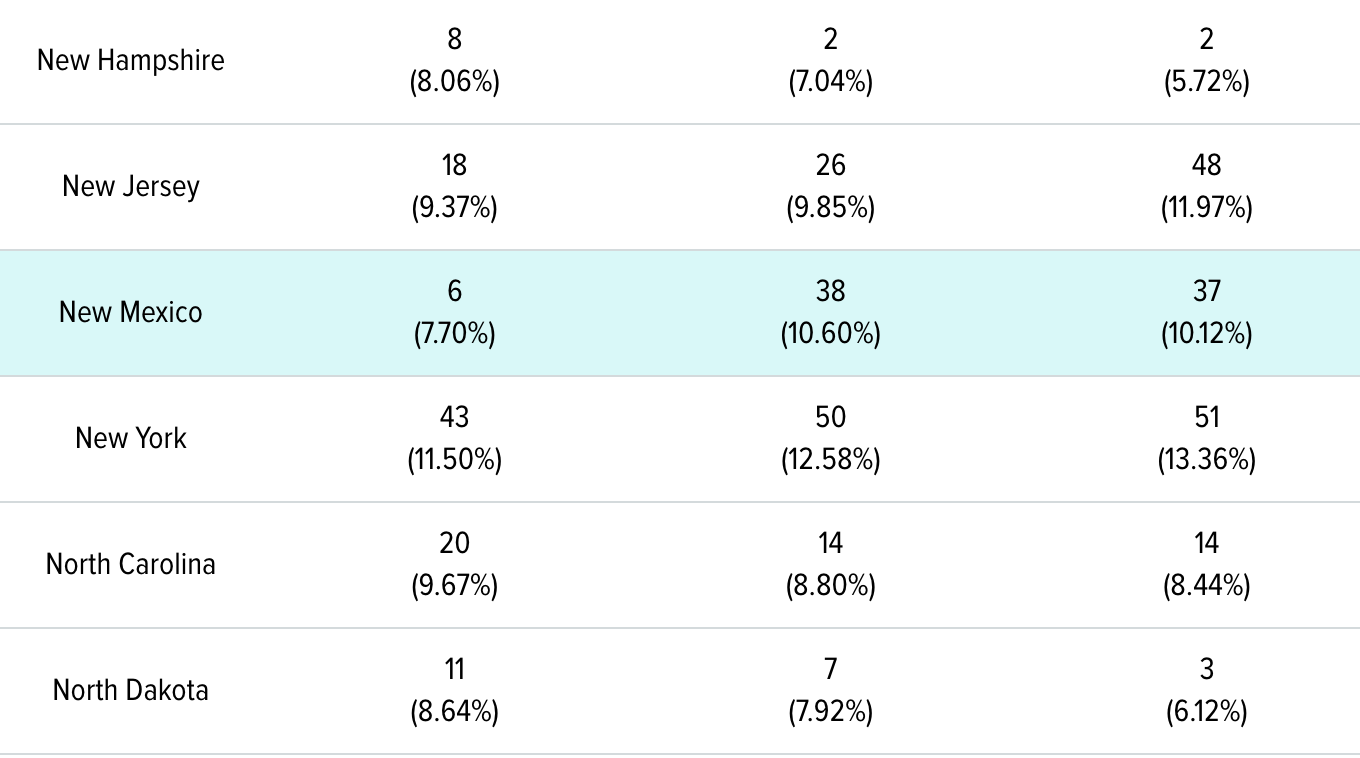Click the highlighted New Mexico label
Screen dimensions: 1360x758
pyautogui.click(x=131, y=312)
